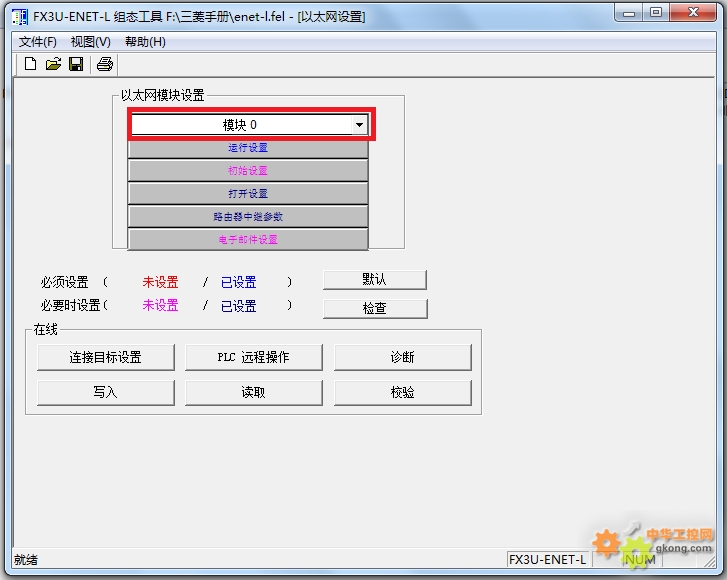Viewport: 727px width, 580px height.
Task: Open 路由器中继参数 router relay parameters
Action: tap(248, 217)
